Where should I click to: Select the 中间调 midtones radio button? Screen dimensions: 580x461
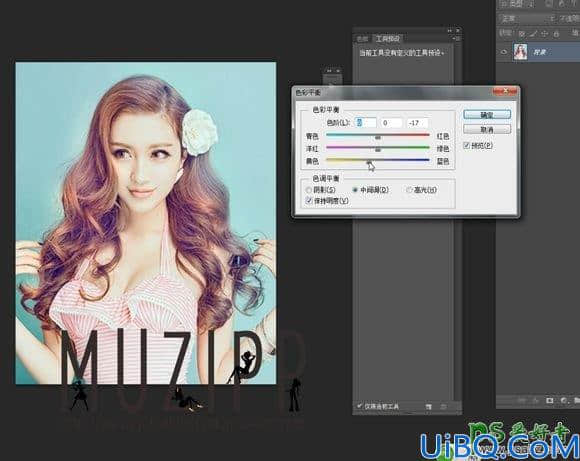(x=355, y=190)
